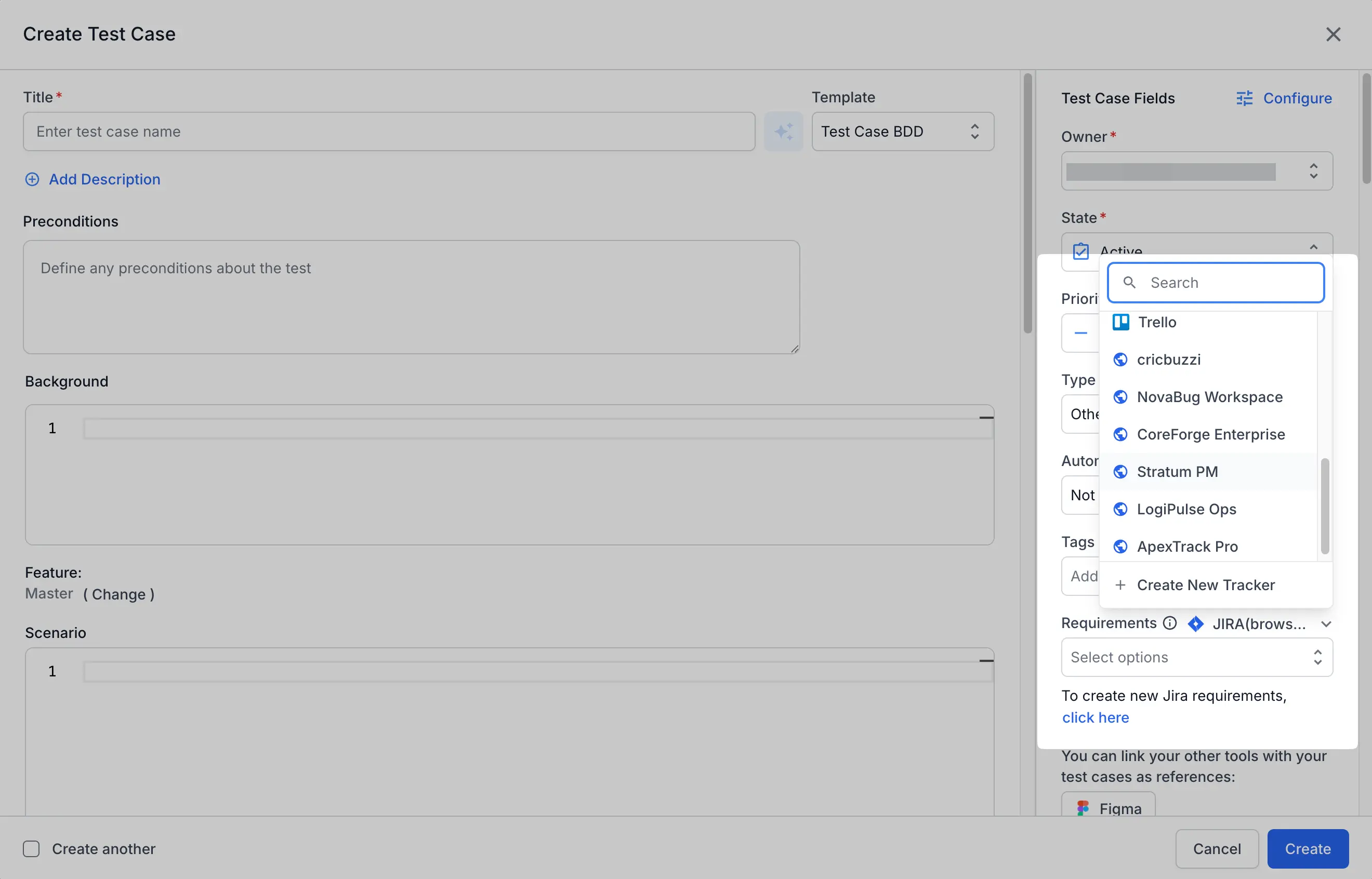
Task: Tick the Create another checkbox
Action: pyautogui.click(x=31, y=849)
